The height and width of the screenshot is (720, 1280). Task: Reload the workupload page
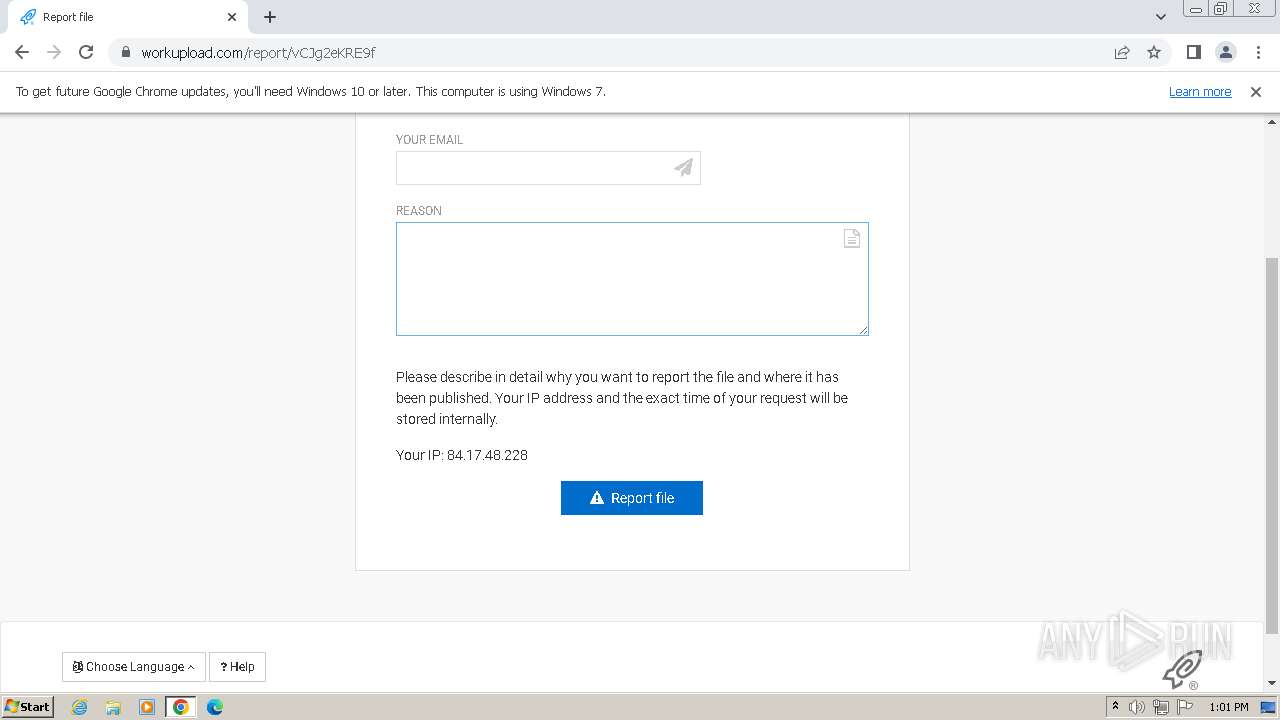coord(86,52)
